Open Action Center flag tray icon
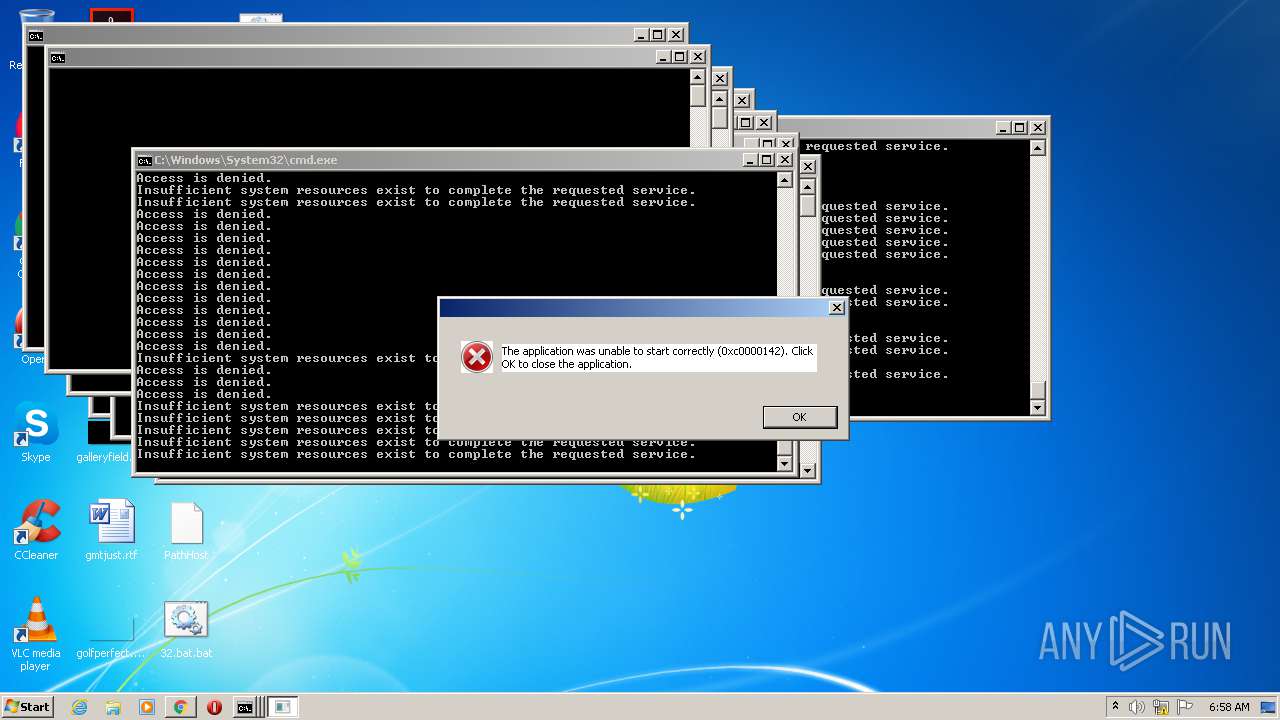Screen dimensions: 1280x720 pyautogui.click(x=1185, y=707)
